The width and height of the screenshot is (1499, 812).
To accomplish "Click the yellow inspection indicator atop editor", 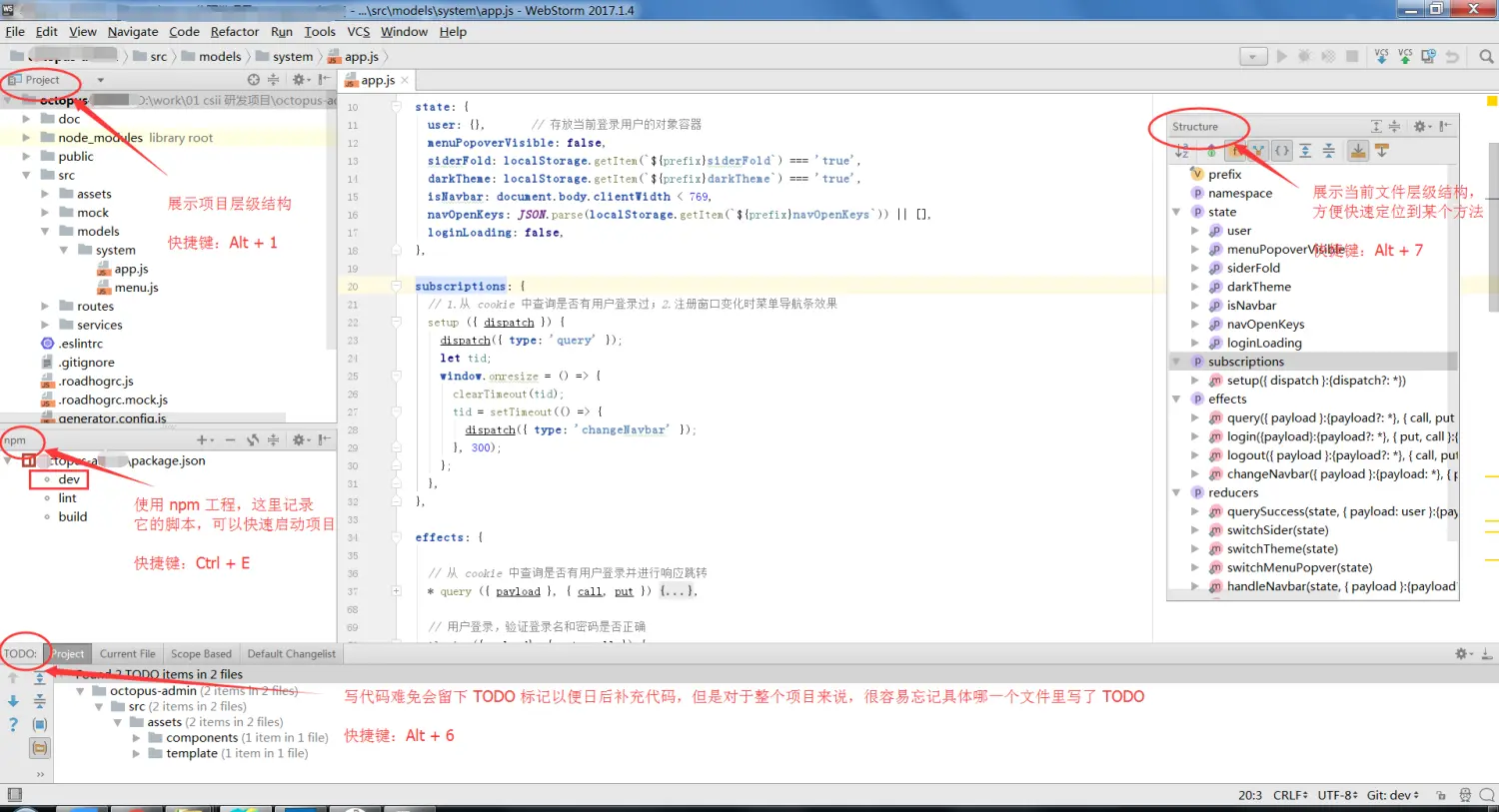I will click(x=1492, y=101).
